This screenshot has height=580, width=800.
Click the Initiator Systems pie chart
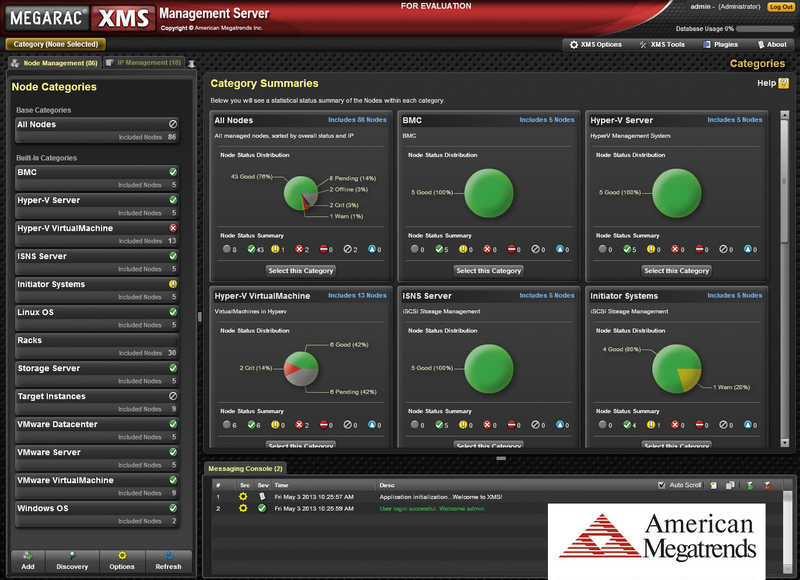pyautogui.click(x=677, y=369)
